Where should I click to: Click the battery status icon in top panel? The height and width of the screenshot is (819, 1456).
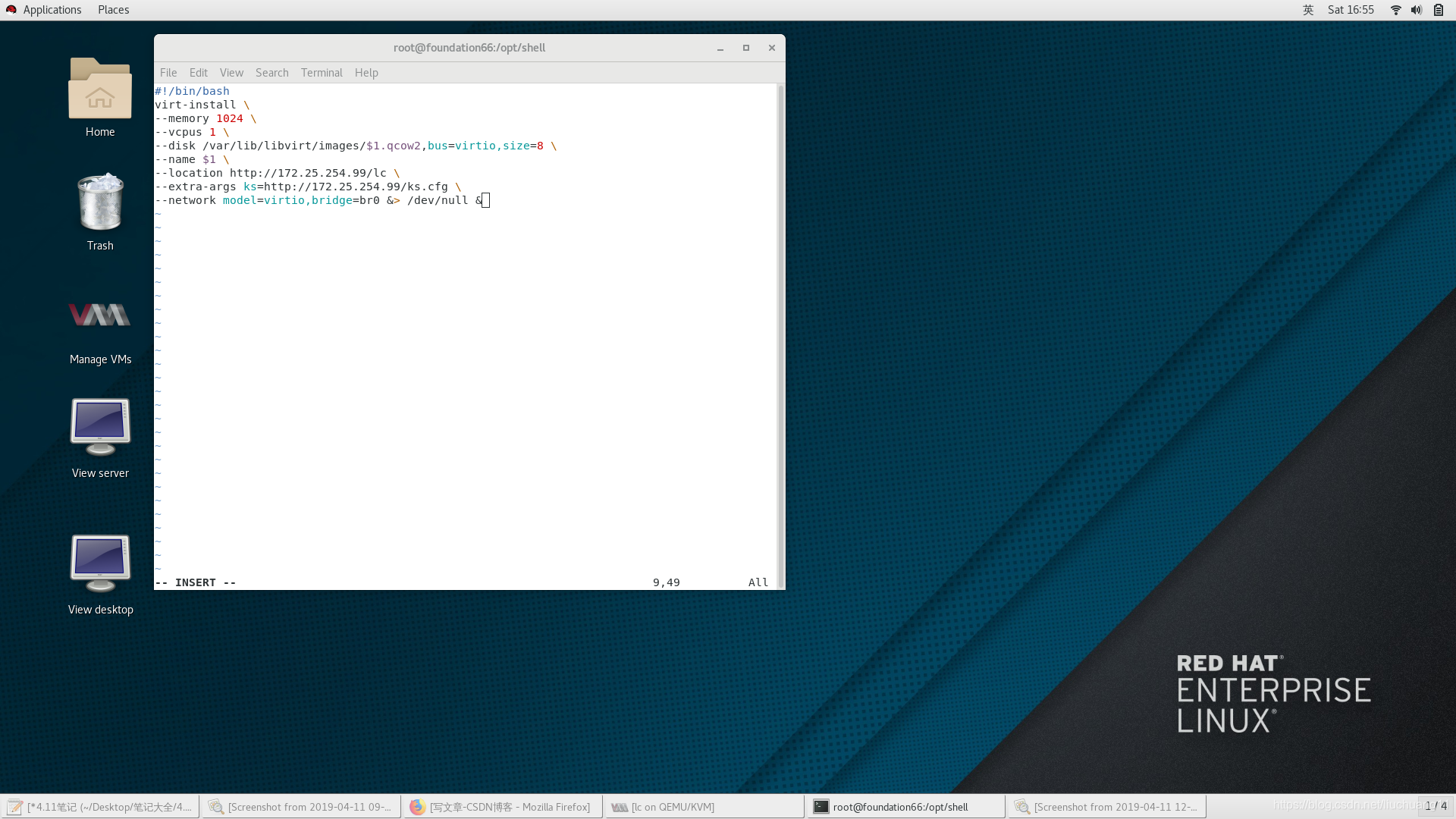[x=1439, y=10]
